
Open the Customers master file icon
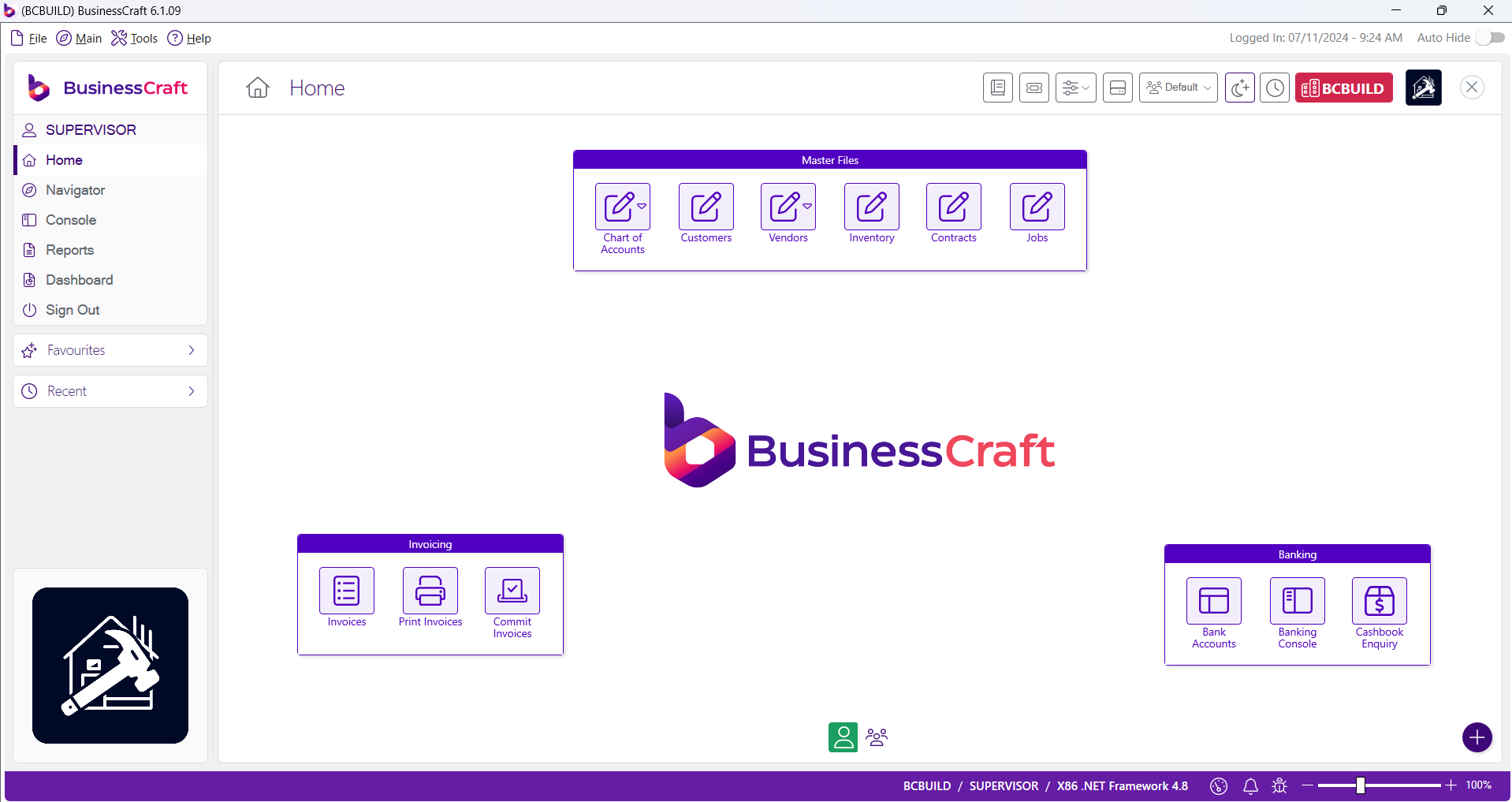pyautogui.click(x=705, y=207)
